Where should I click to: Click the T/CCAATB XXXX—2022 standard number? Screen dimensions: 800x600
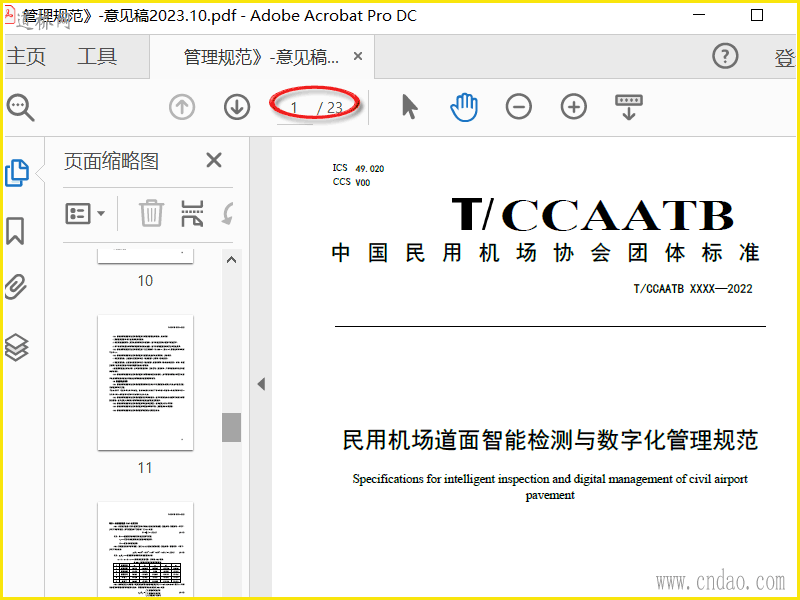[693, 289]
